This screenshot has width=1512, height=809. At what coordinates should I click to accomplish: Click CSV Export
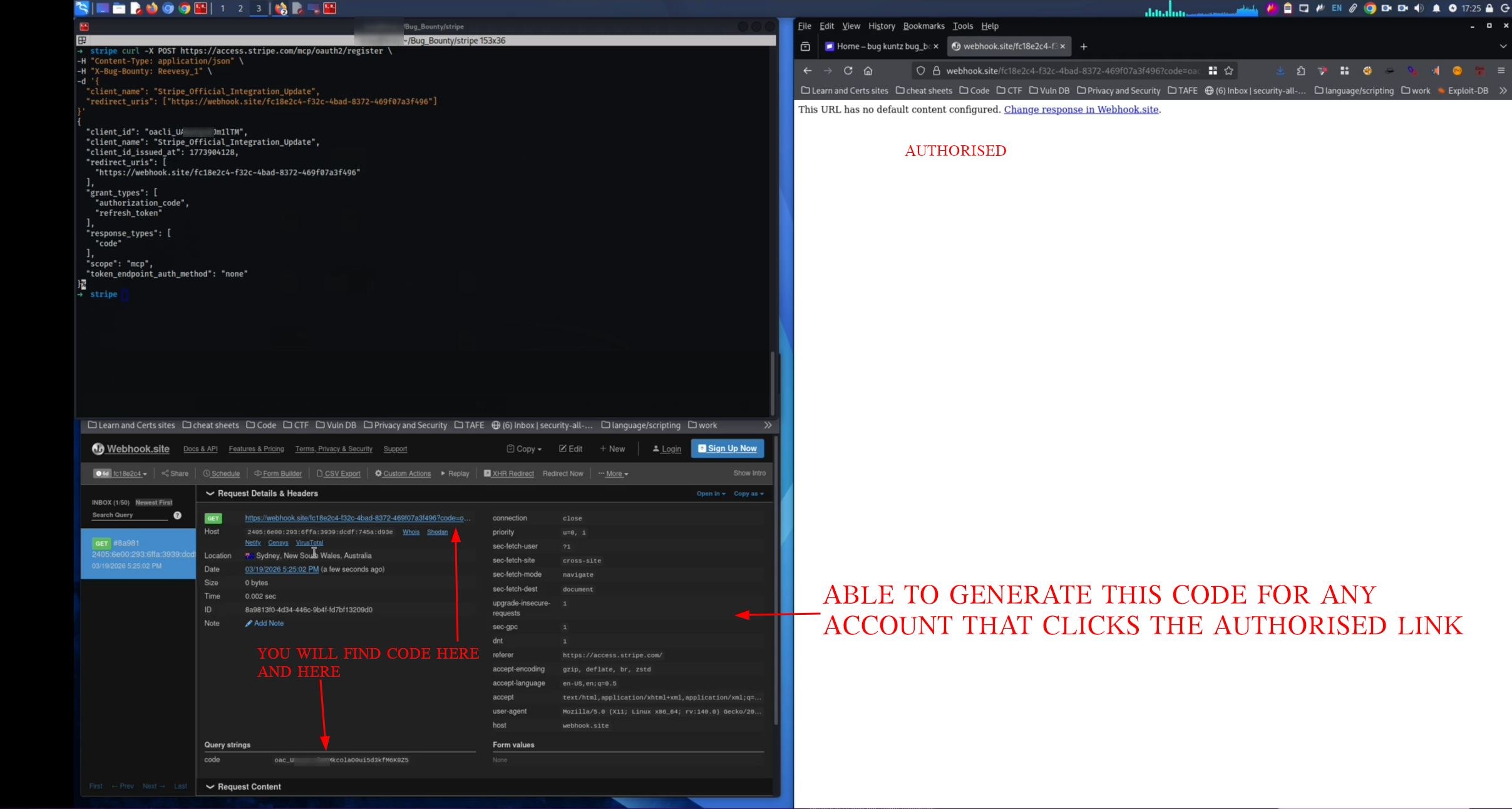coord(338,473)
